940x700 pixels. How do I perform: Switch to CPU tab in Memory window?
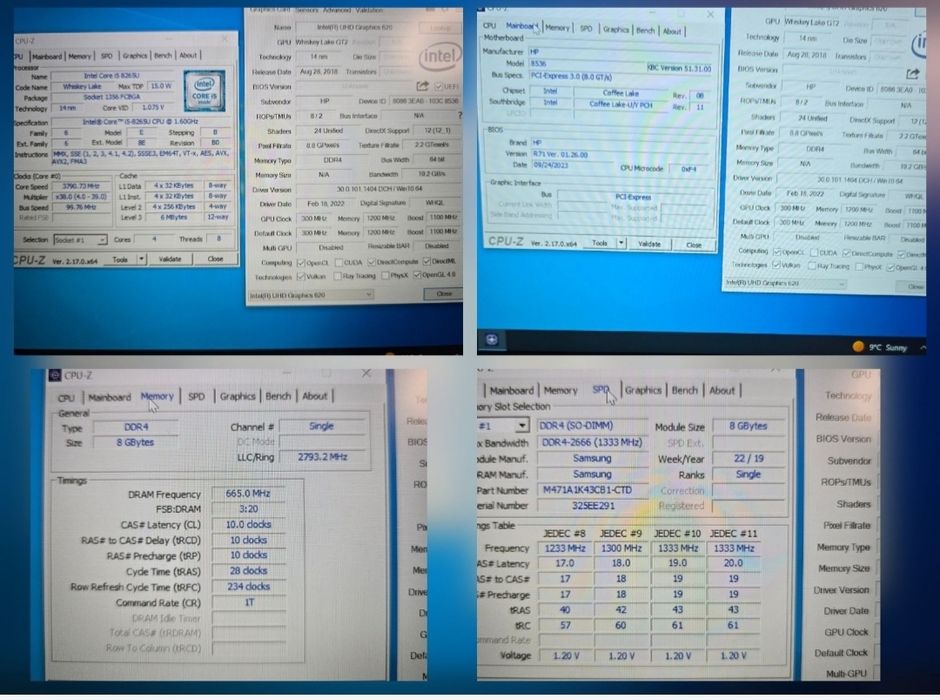click(x=66, y=397)
